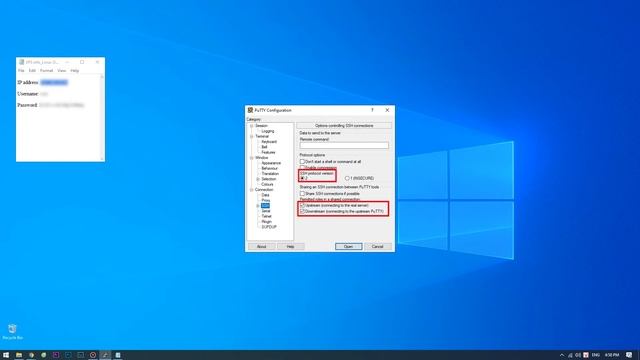Image resolution: width=640 pixels, height=360 pixels.
Task: Select Telnet under Connection
Action: coord(266,216)
